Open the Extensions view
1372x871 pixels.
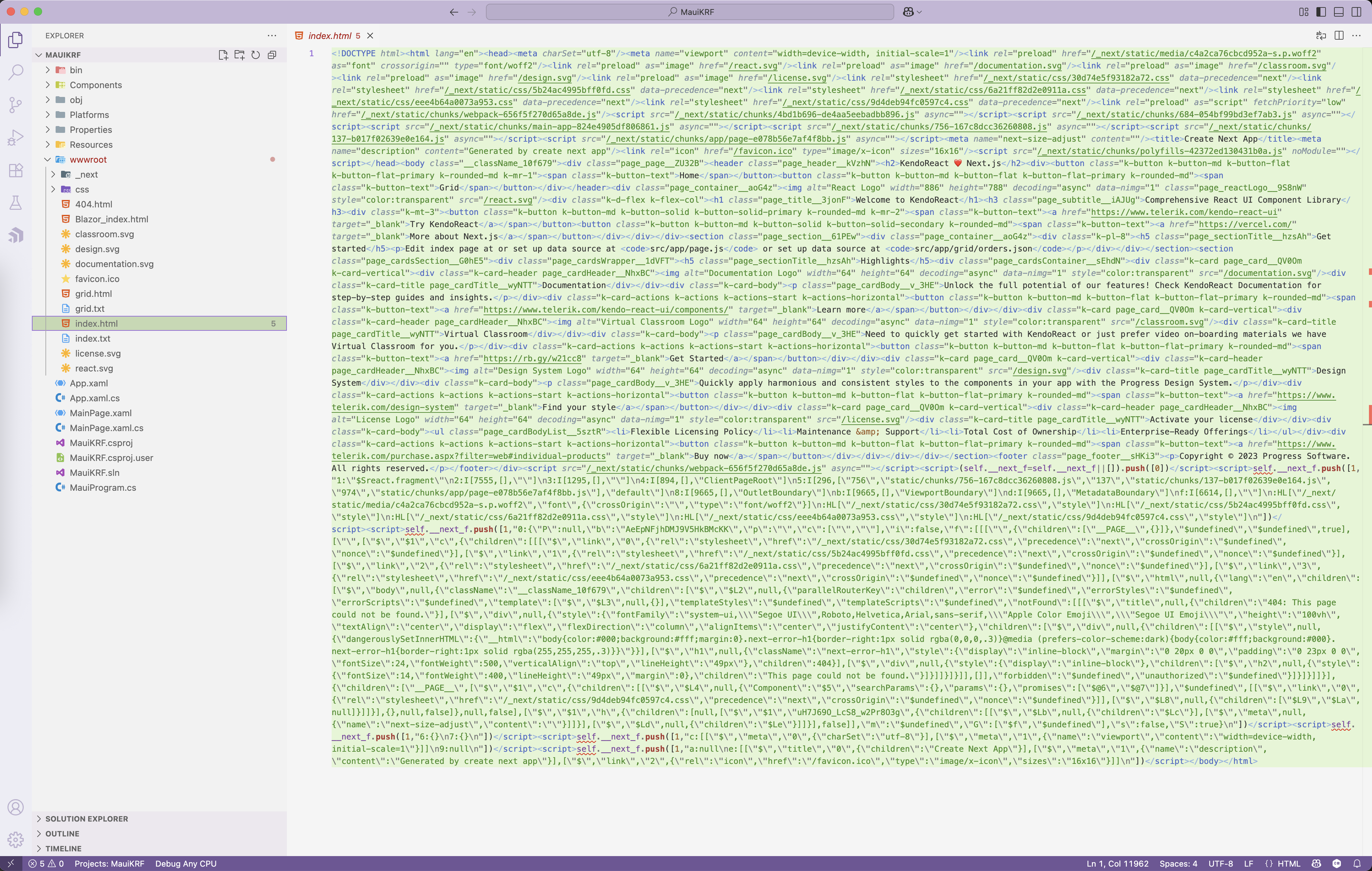click(16, 170)
